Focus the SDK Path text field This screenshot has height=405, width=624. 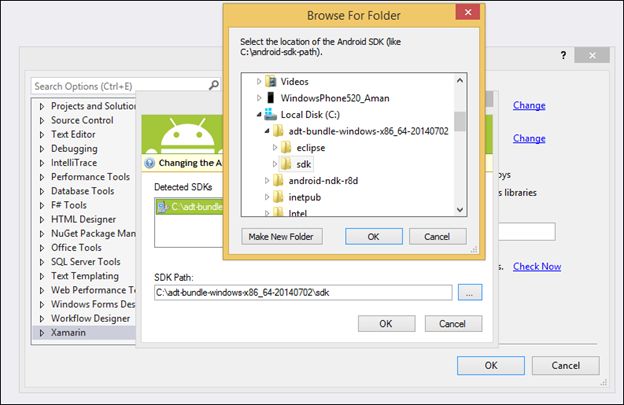[x=303, y=292]
